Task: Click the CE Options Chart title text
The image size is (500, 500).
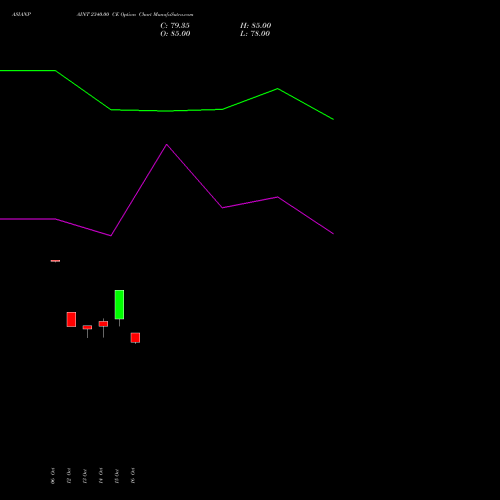Action: [135, 15]
